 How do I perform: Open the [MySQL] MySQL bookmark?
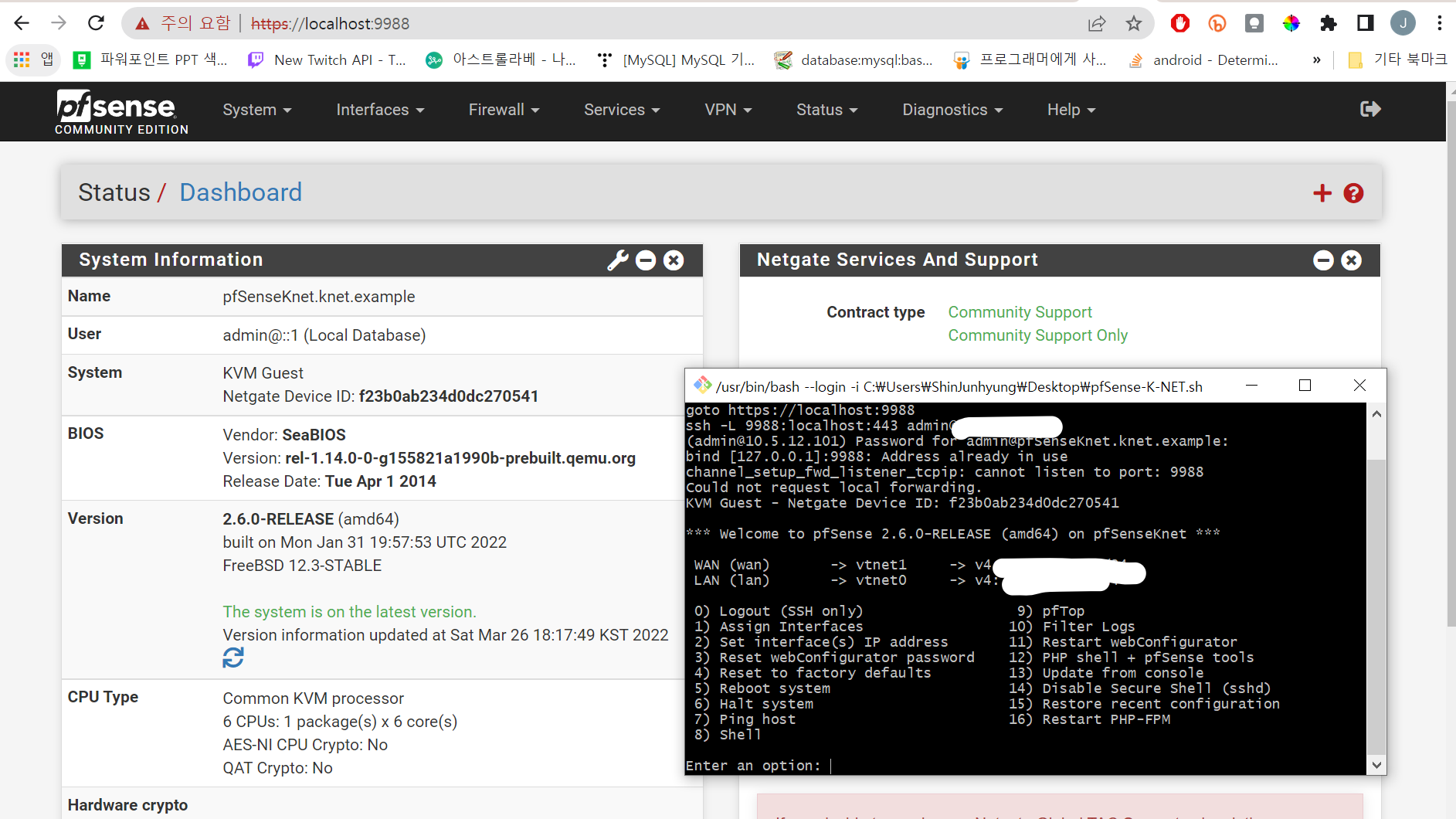coord(677,59)
